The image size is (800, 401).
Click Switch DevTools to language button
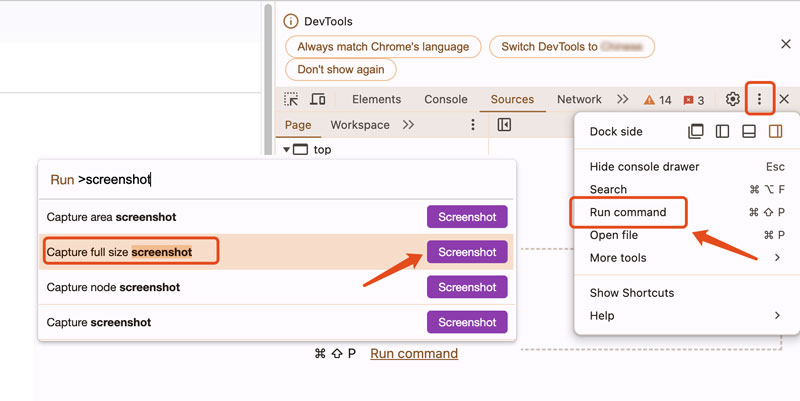[572, 46]
